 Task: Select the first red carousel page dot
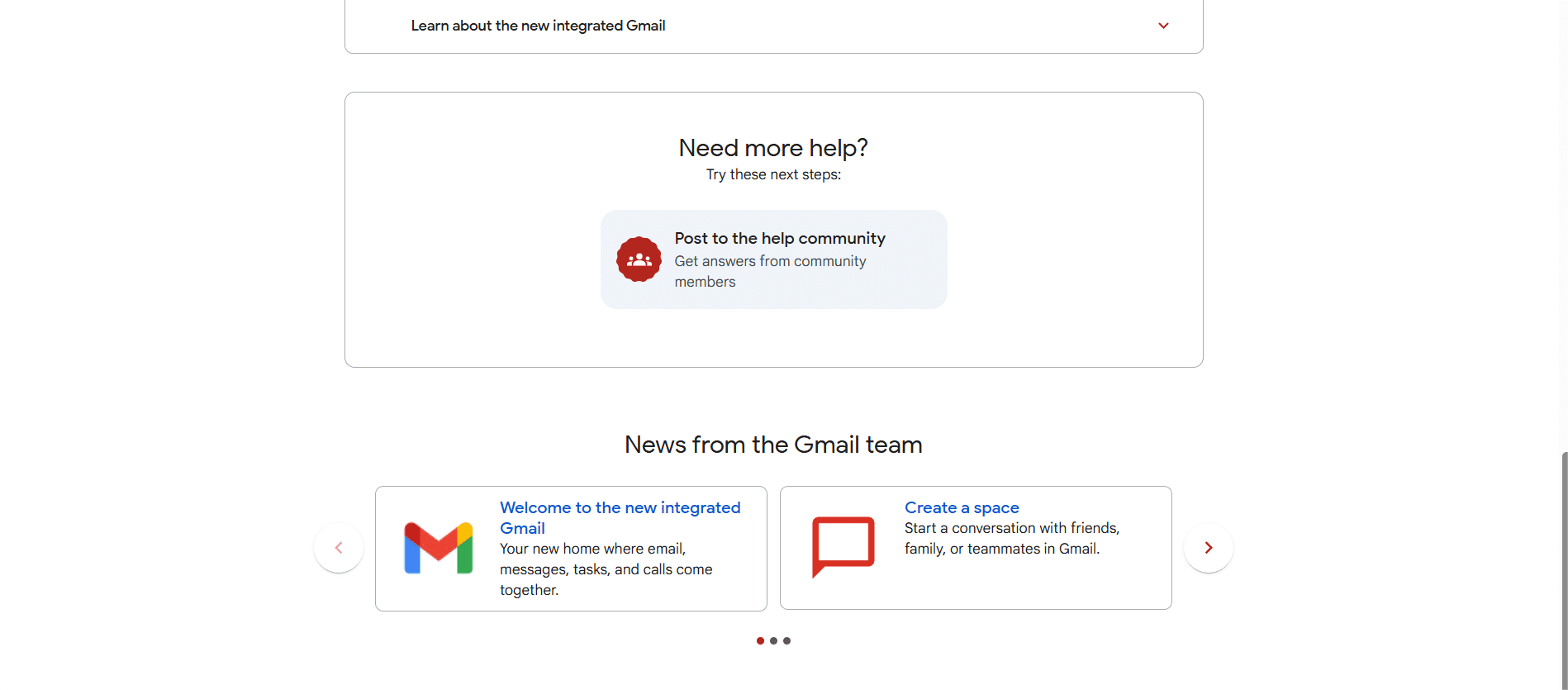[x=760, y=640]
